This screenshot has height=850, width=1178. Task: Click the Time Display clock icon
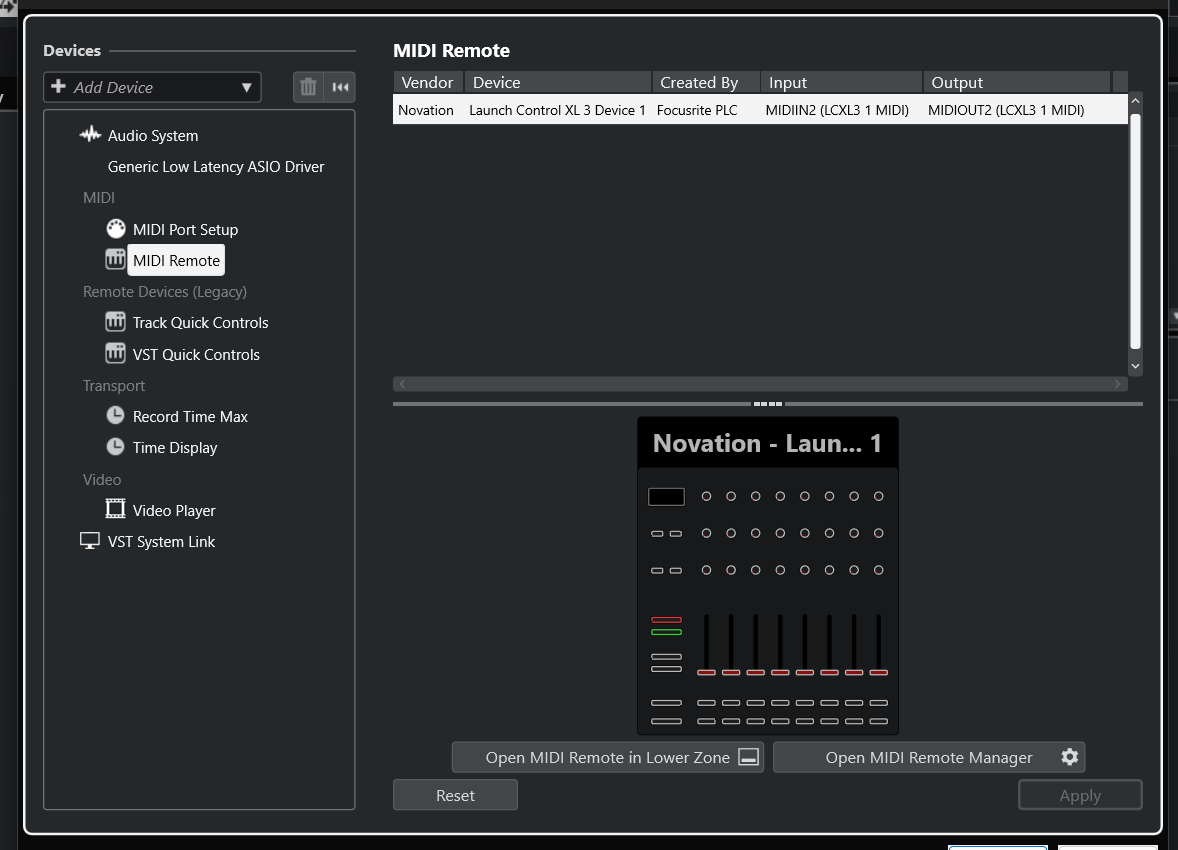[115, 446]
